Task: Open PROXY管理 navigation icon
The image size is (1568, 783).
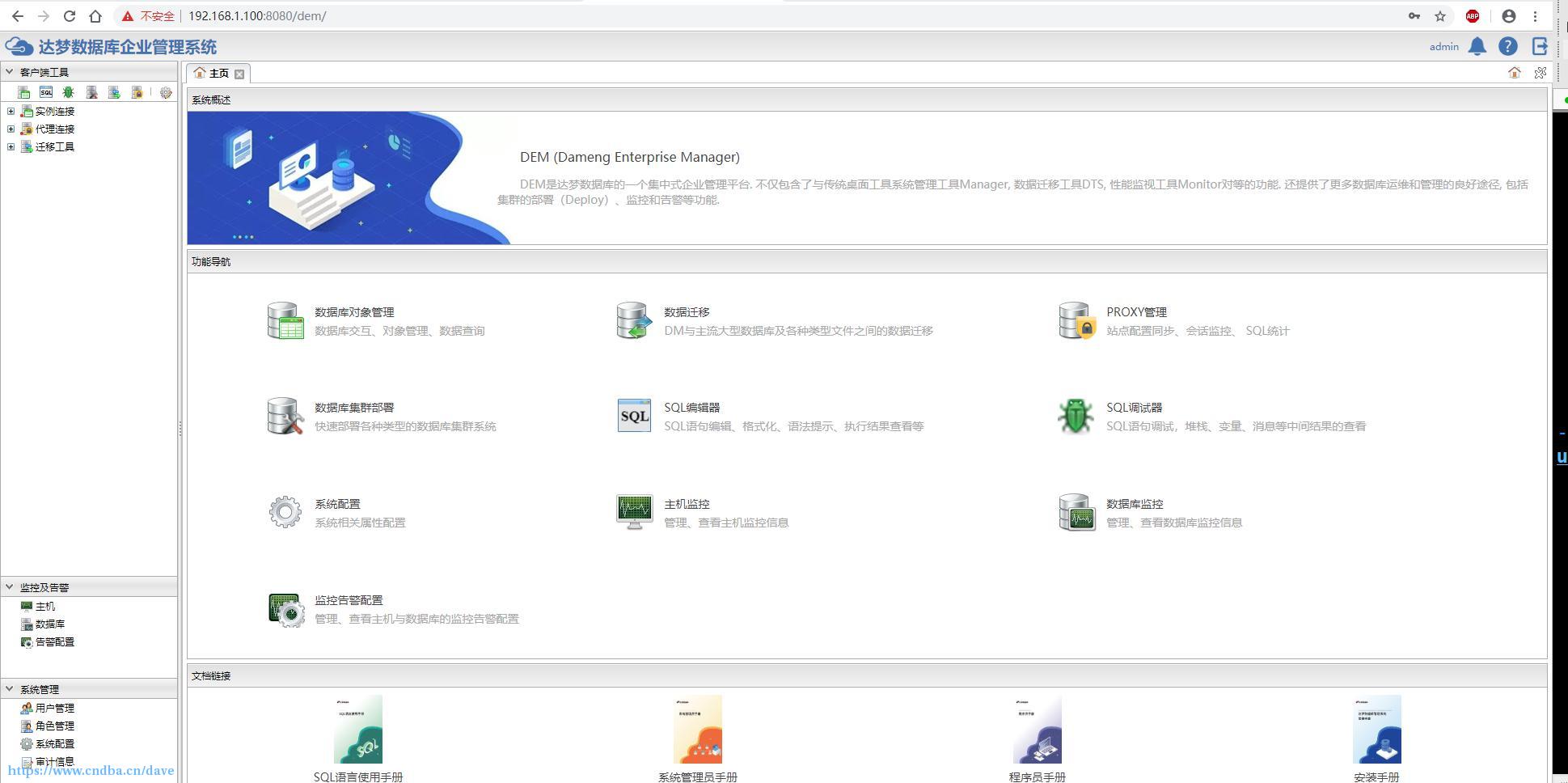Action: tap(1077, 321)
